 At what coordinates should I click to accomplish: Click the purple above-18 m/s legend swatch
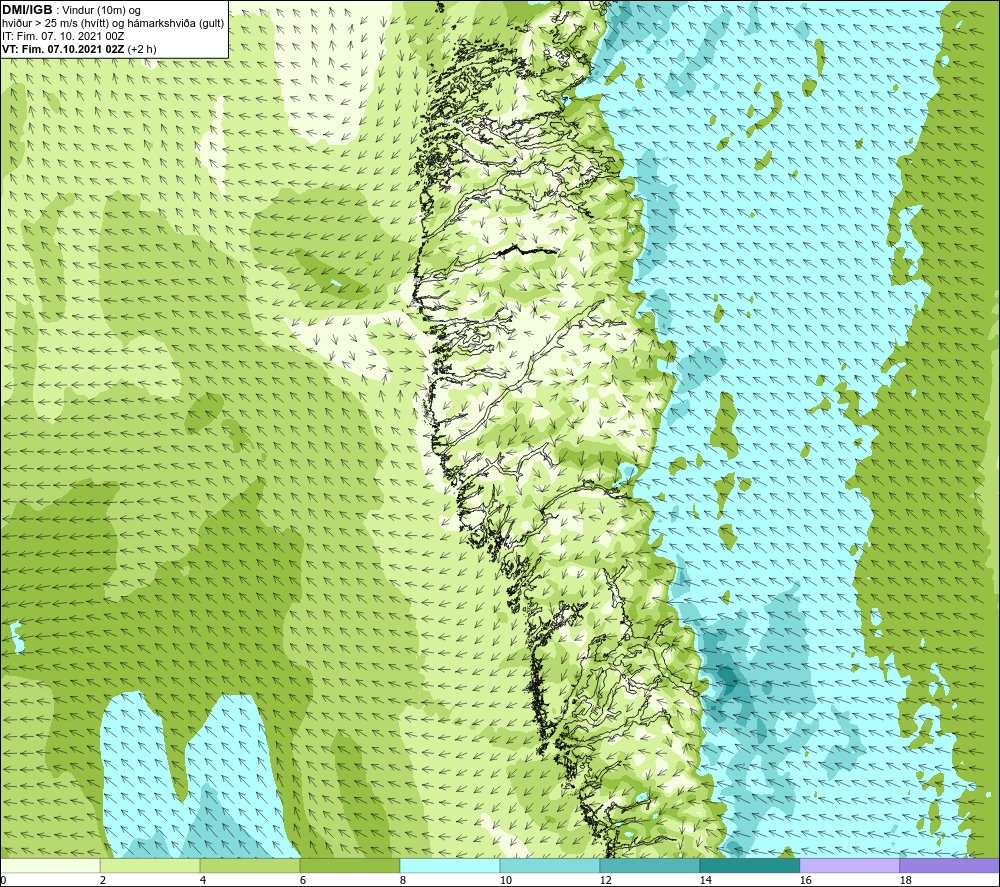950,865
